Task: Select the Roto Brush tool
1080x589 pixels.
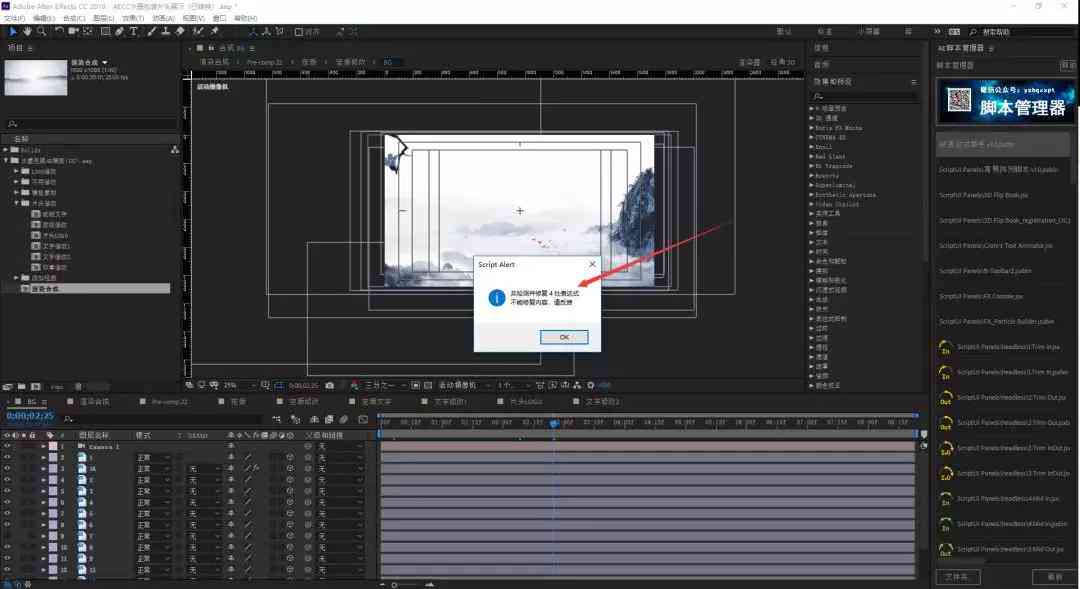Action: [x=198, y=31]
